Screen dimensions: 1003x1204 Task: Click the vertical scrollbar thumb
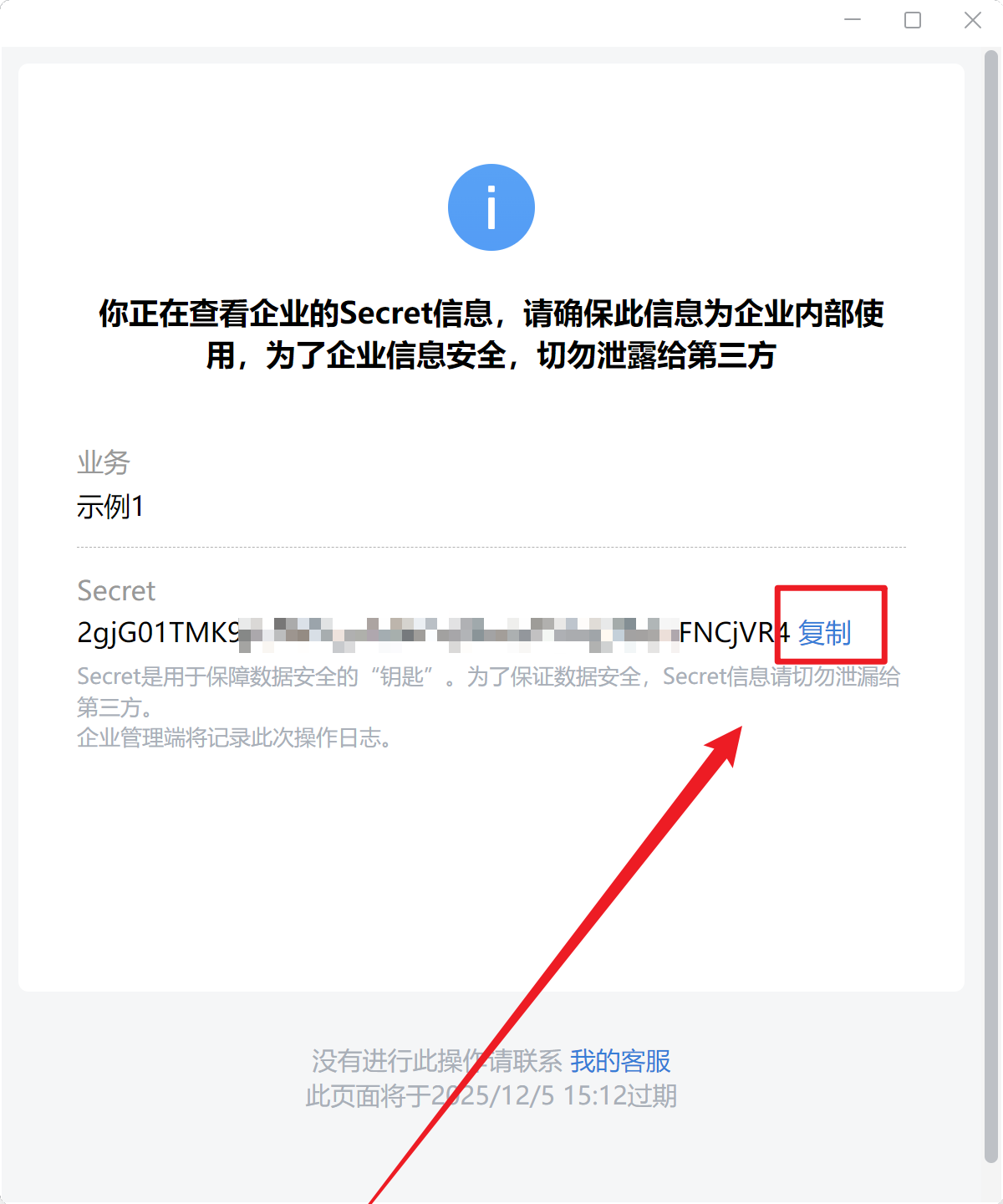tap(991, 606)
